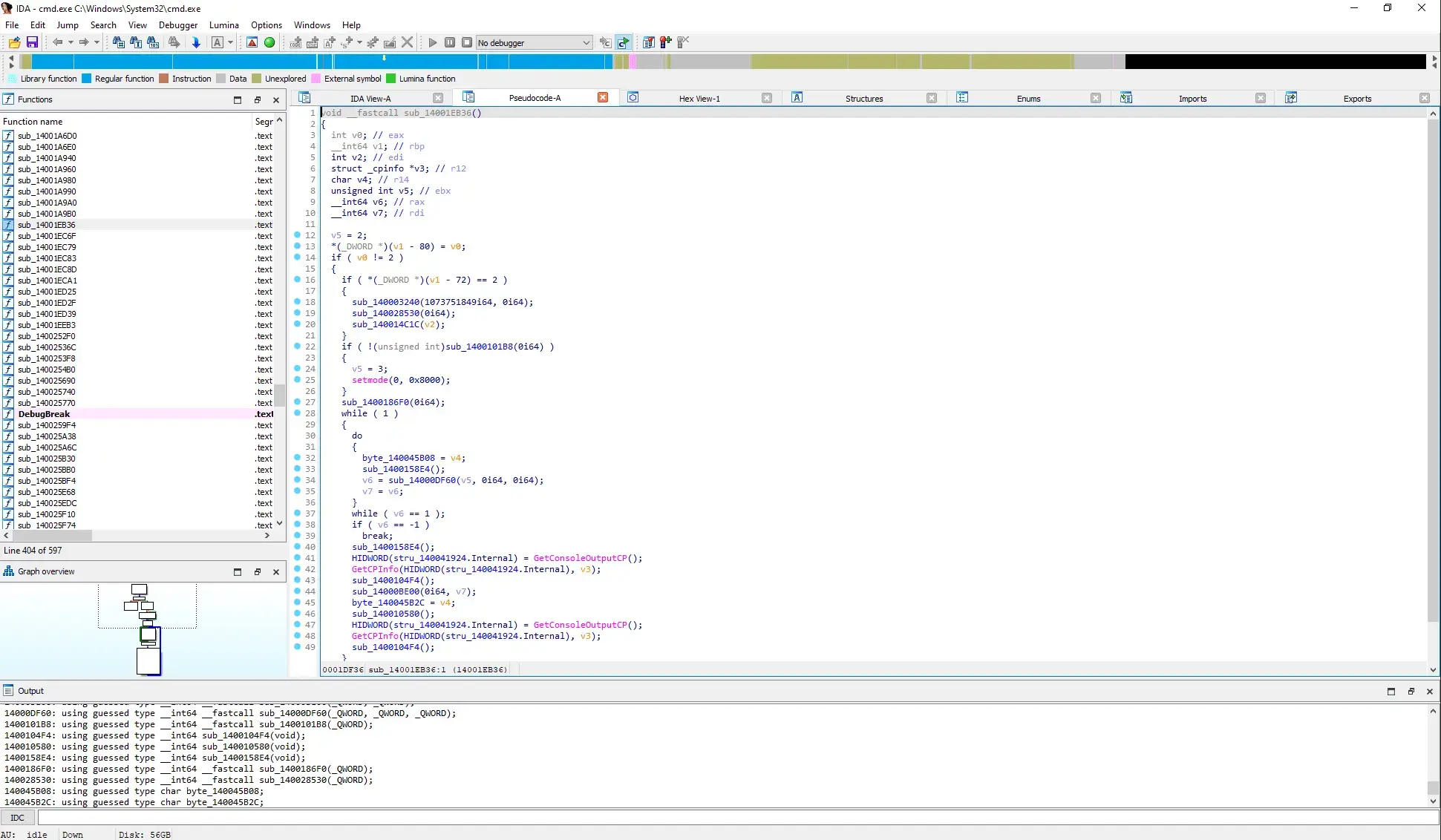
Task: Click the Open file folder icon
Action: pyautogui.click(x=14, y=42)
